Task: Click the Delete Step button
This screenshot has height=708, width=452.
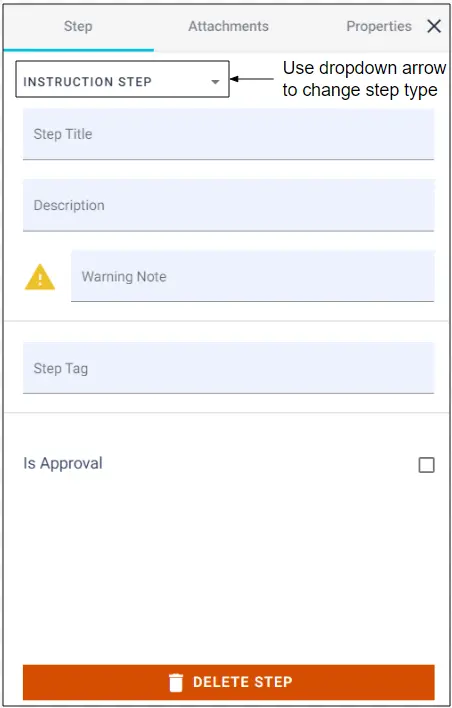Action: click(228, 682)
